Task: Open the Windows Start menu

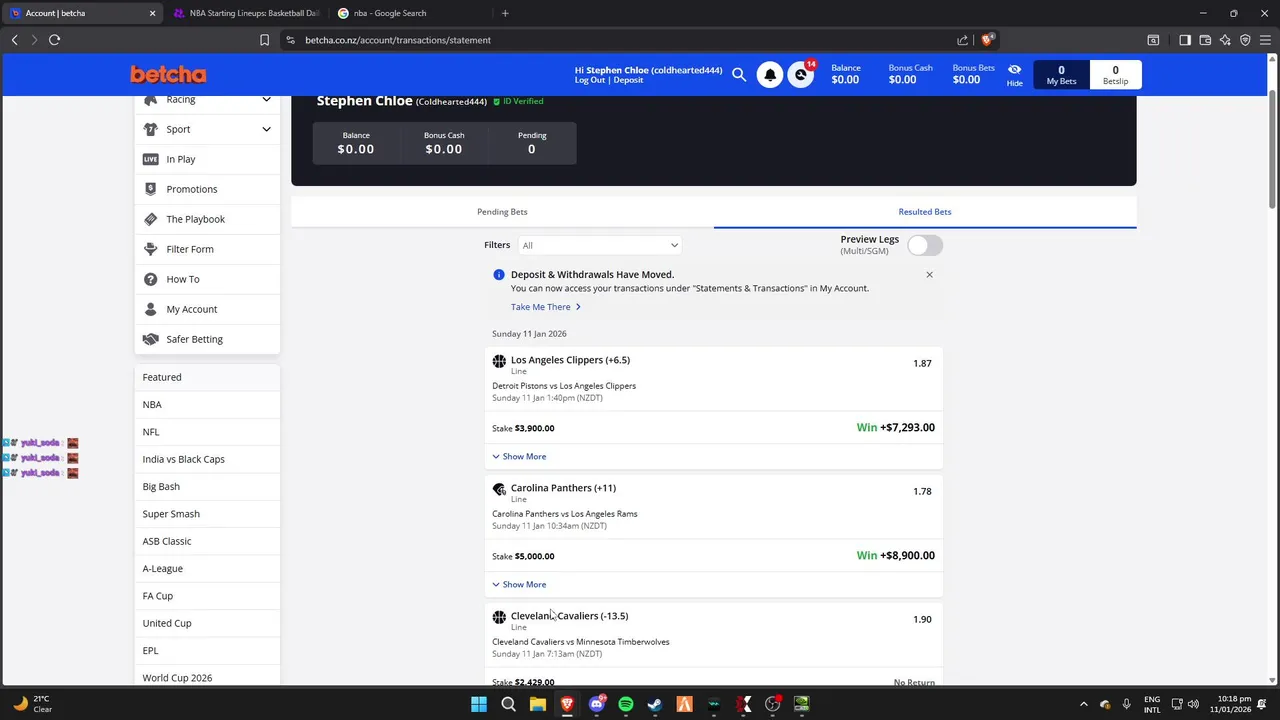Action: coord(478,704)
